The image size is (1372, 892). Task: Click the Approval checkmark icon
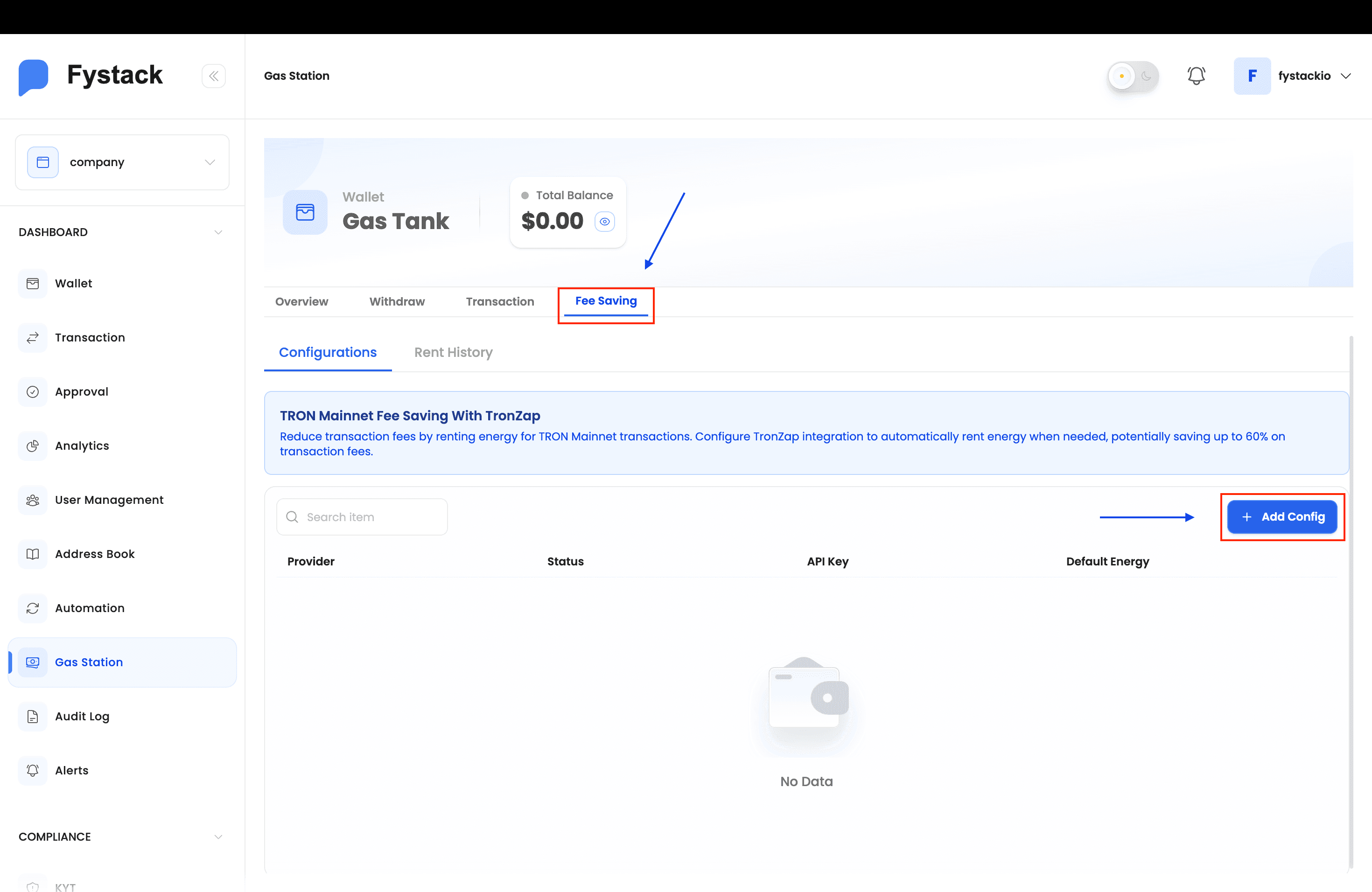(33, 392)
